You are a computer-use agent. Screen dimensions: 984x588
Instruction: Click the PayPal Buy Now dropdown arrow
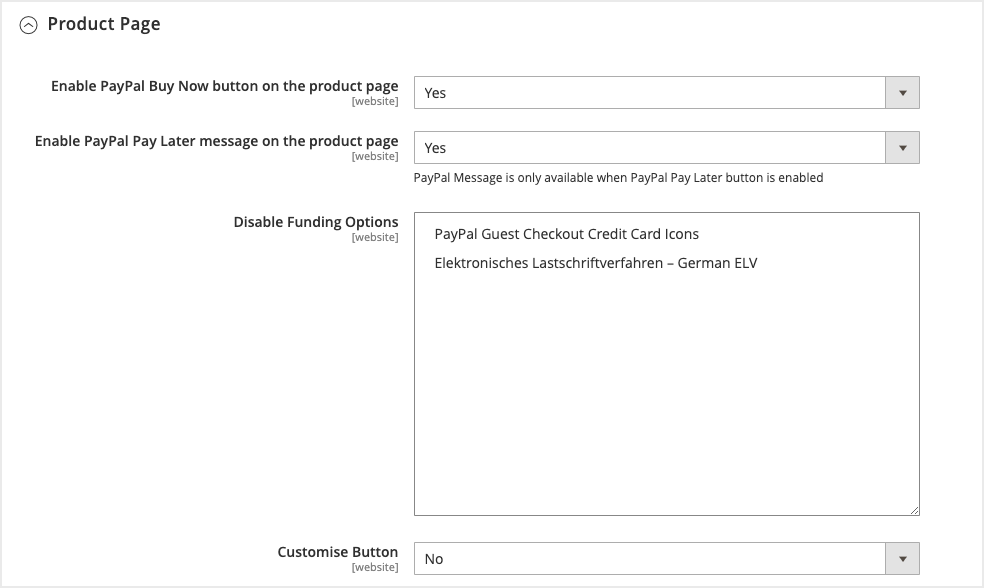902,93
